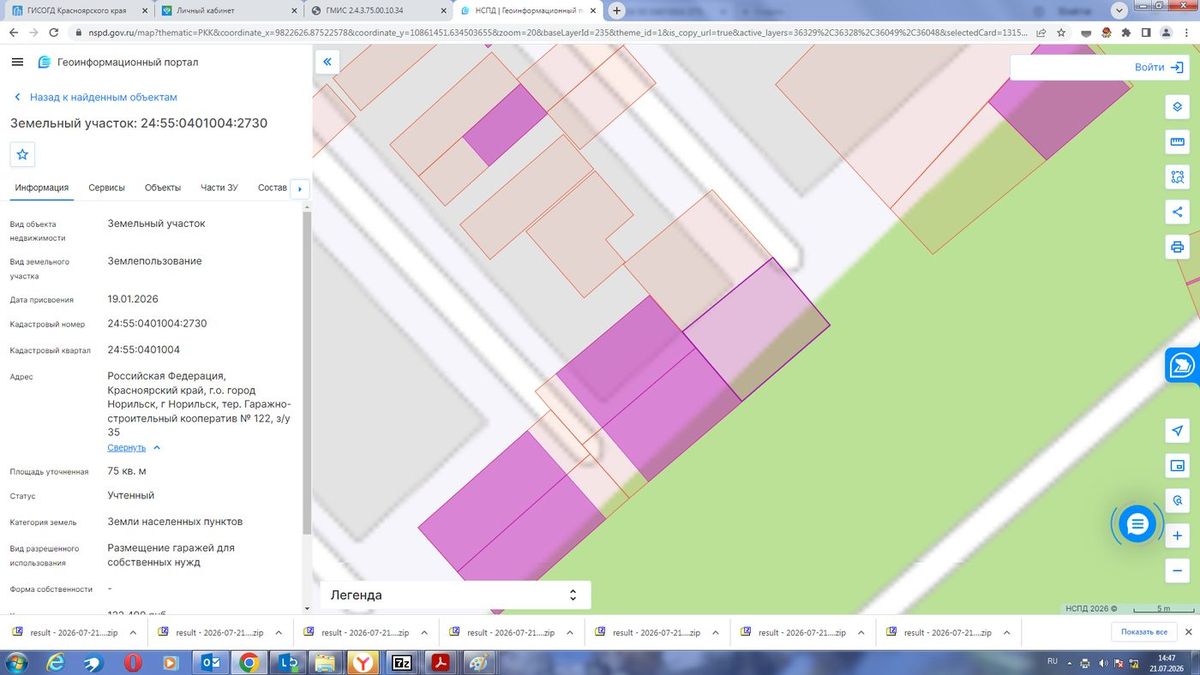Open options arrow for seventh result zip download
1200x675 pixels.
tap(1006, 633)
